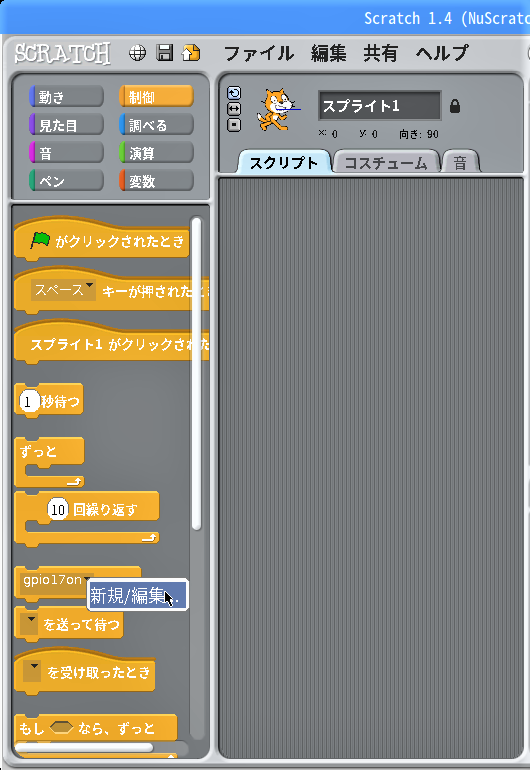Select left-right flip only rotation style
The image size is (530, 770).
click(234, 109)
